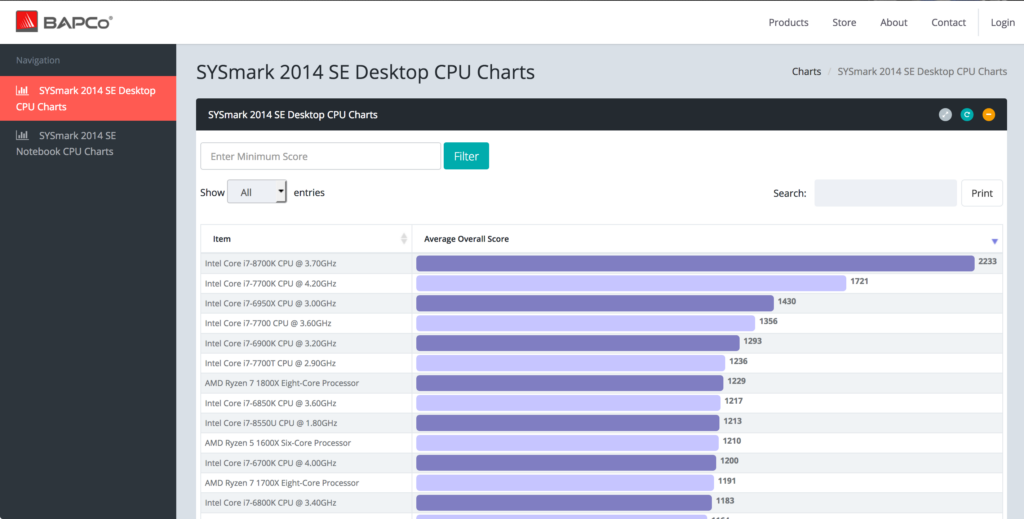The height and width of the screenshot is (519, 1024).
Task: Collapse panel with orange minus icon
Action: (x=989, y=115)
